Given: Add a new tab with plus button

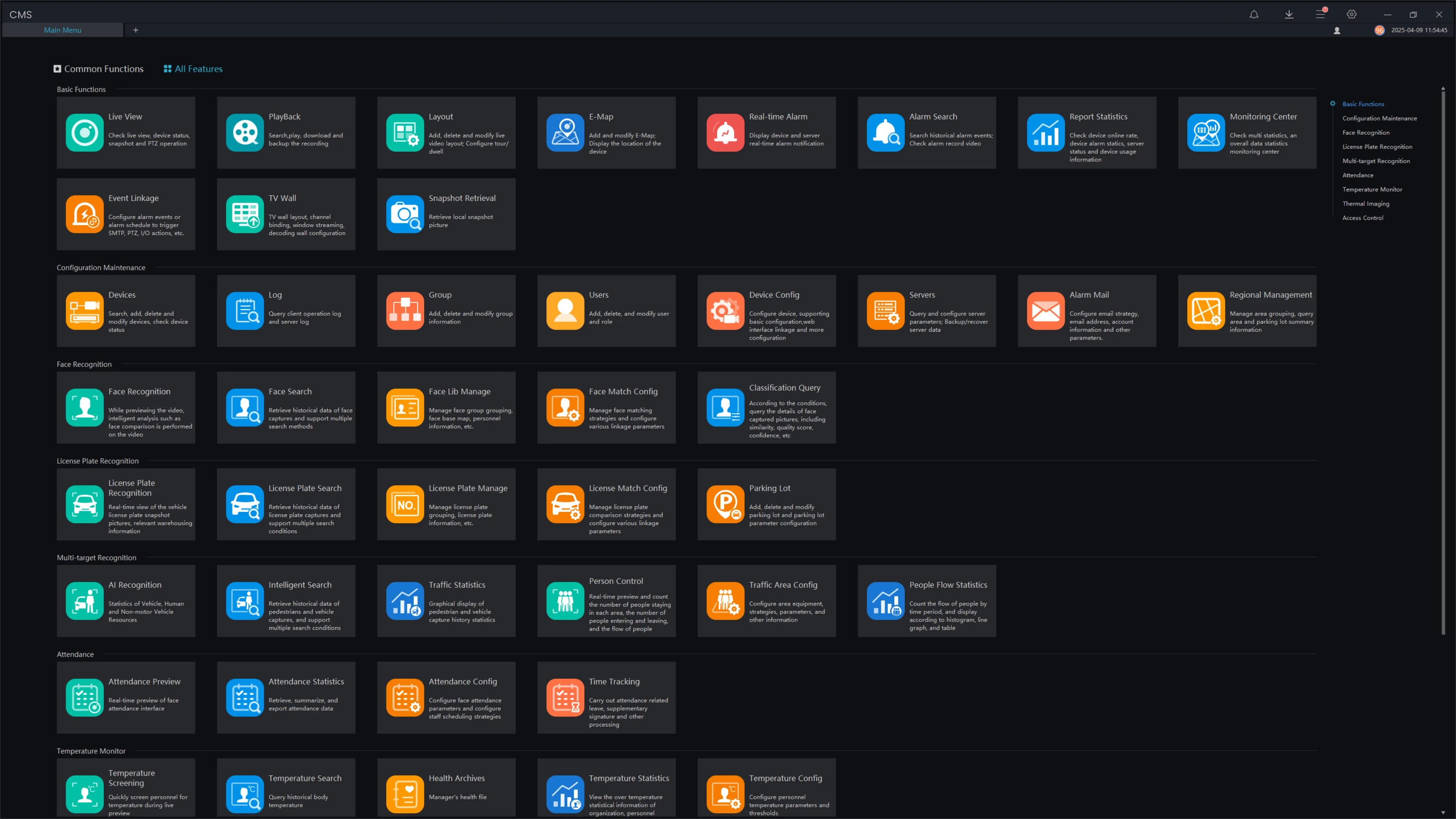Looking at the screenshot, I should [136, 30].
